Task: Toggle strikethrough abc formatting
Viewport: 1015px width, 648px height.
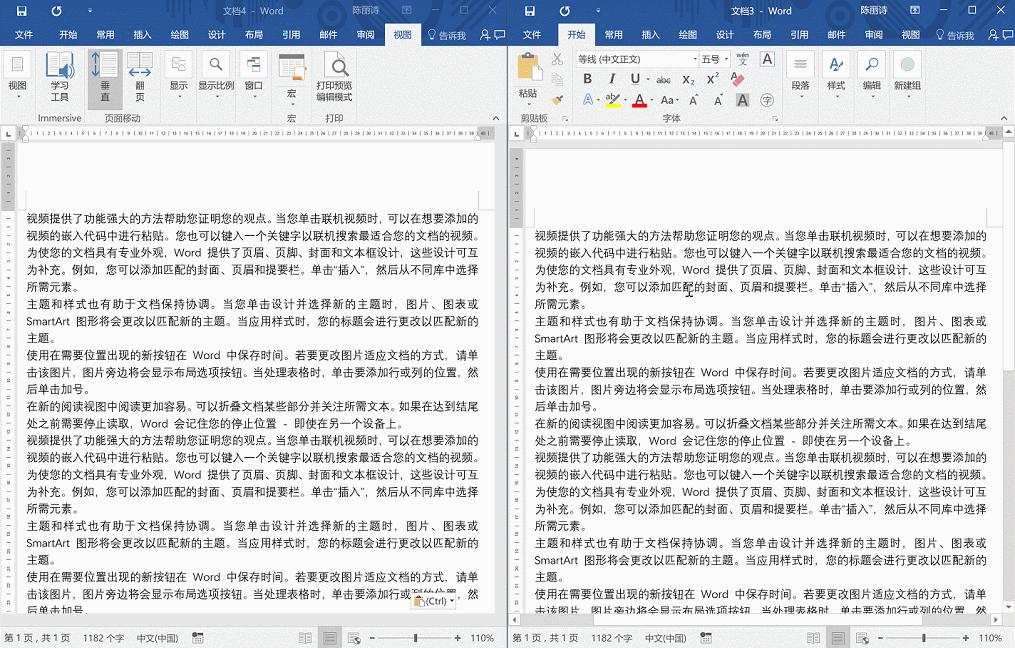Action: (x=664, y=80)
